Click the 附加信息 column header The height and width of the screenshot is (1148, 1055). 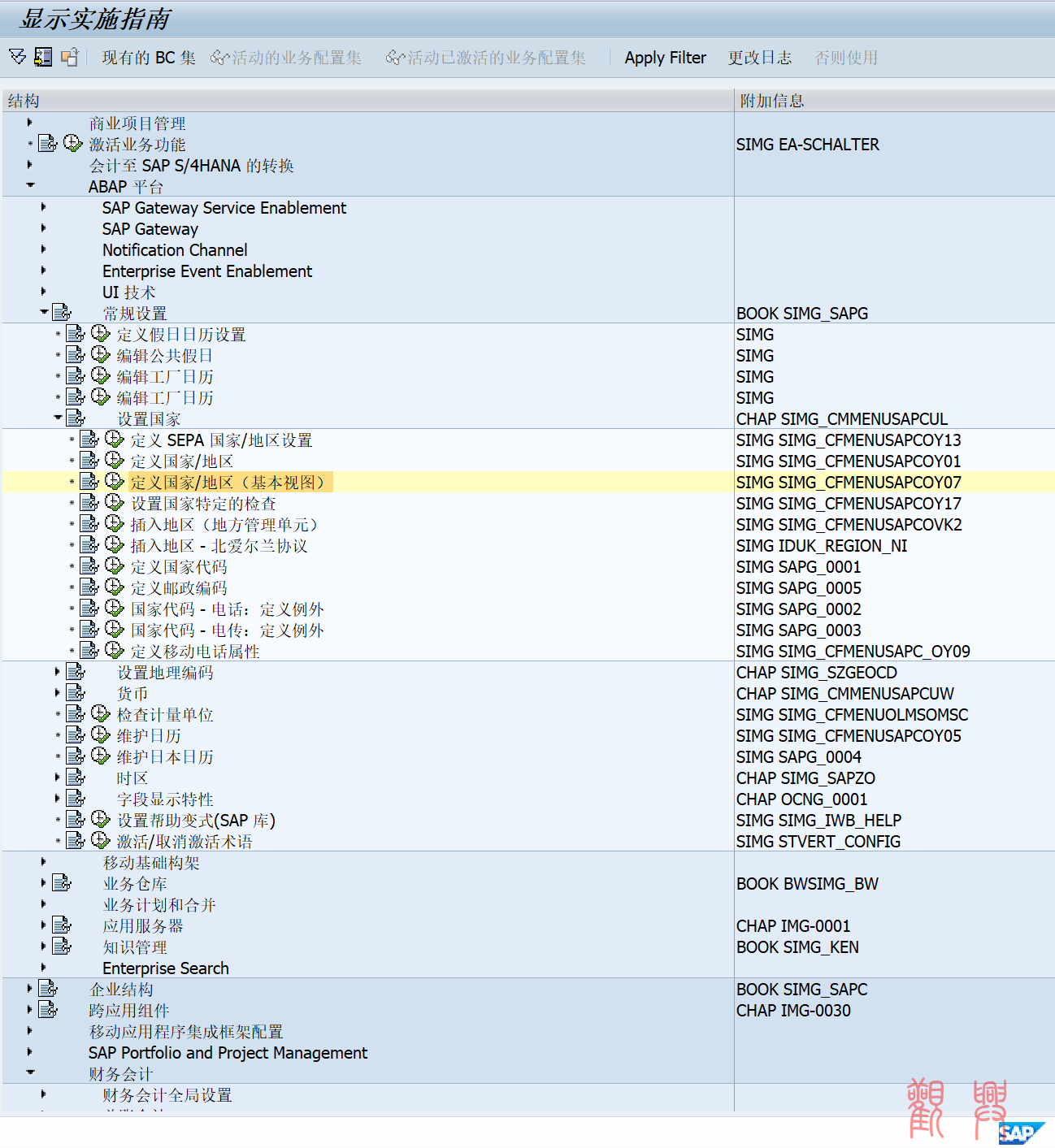tap(895, 101)
